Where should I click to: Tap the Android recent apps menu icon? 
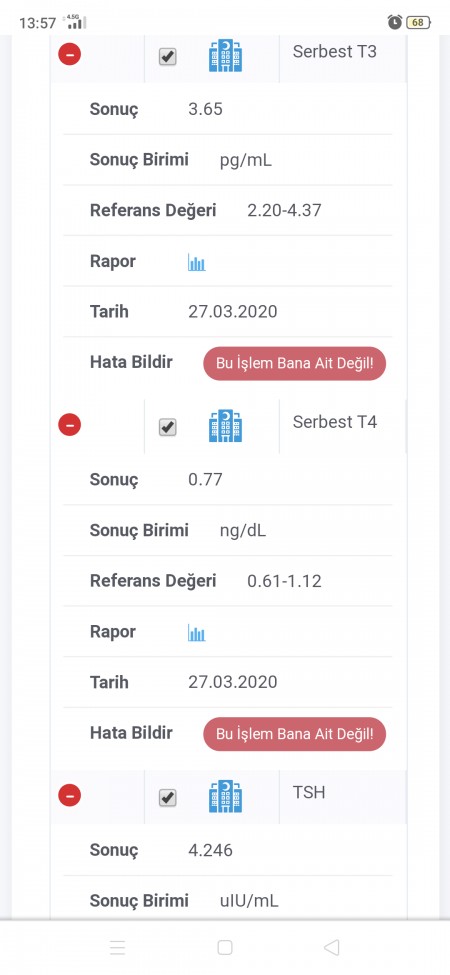(117, 947)
